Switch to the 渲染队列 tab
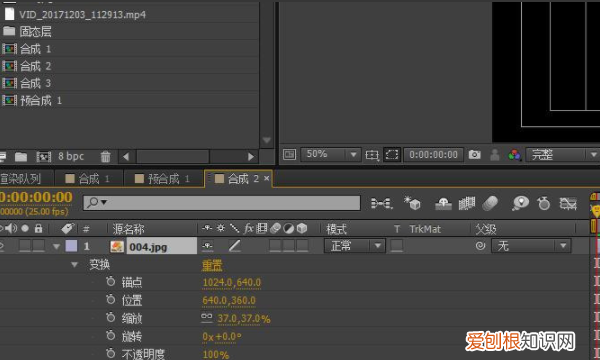 point(21,179)
